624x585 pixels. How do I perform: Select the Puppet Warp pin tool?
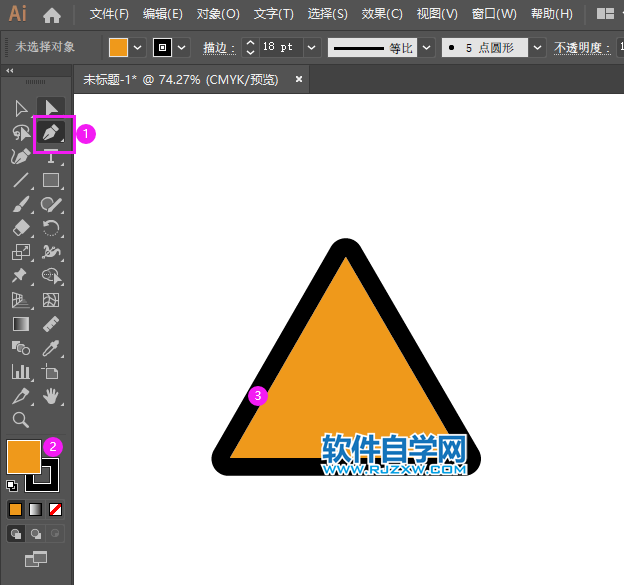click(19, 276)
